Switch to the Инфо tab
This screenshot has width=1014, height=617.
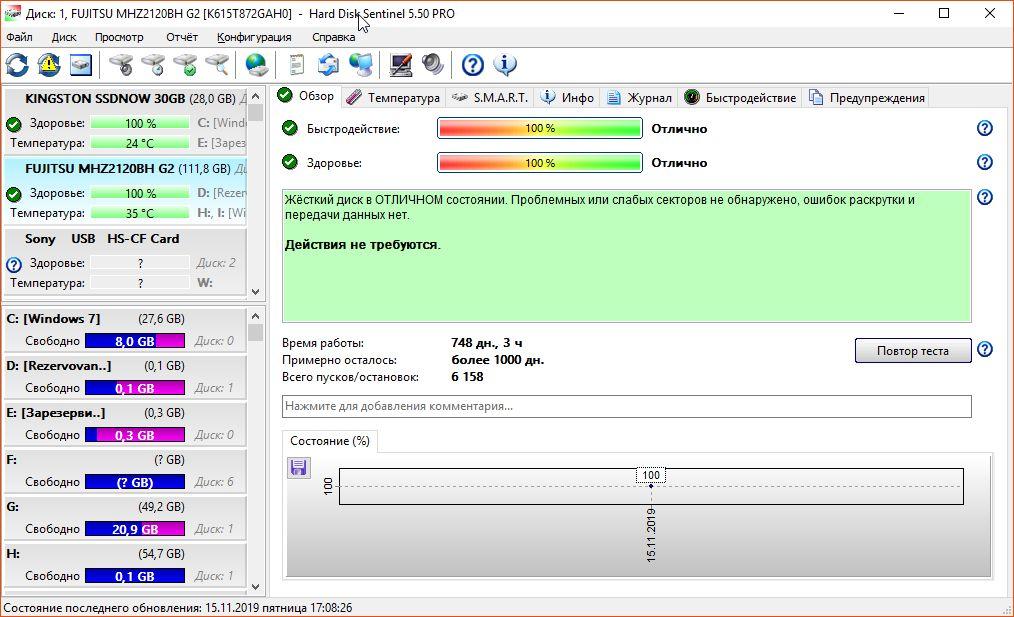pyautogui.click(x=567, y=98)
